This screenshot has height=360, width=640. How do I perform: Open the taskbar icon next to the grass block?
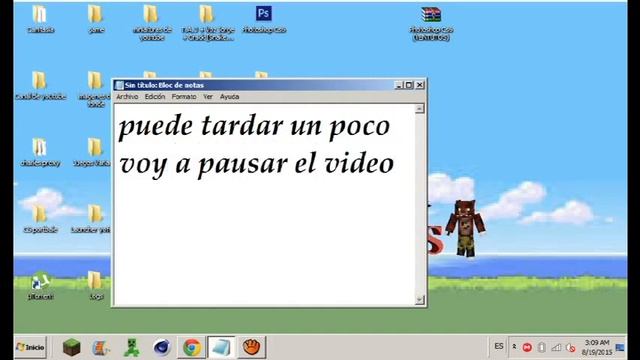(101, 347)
